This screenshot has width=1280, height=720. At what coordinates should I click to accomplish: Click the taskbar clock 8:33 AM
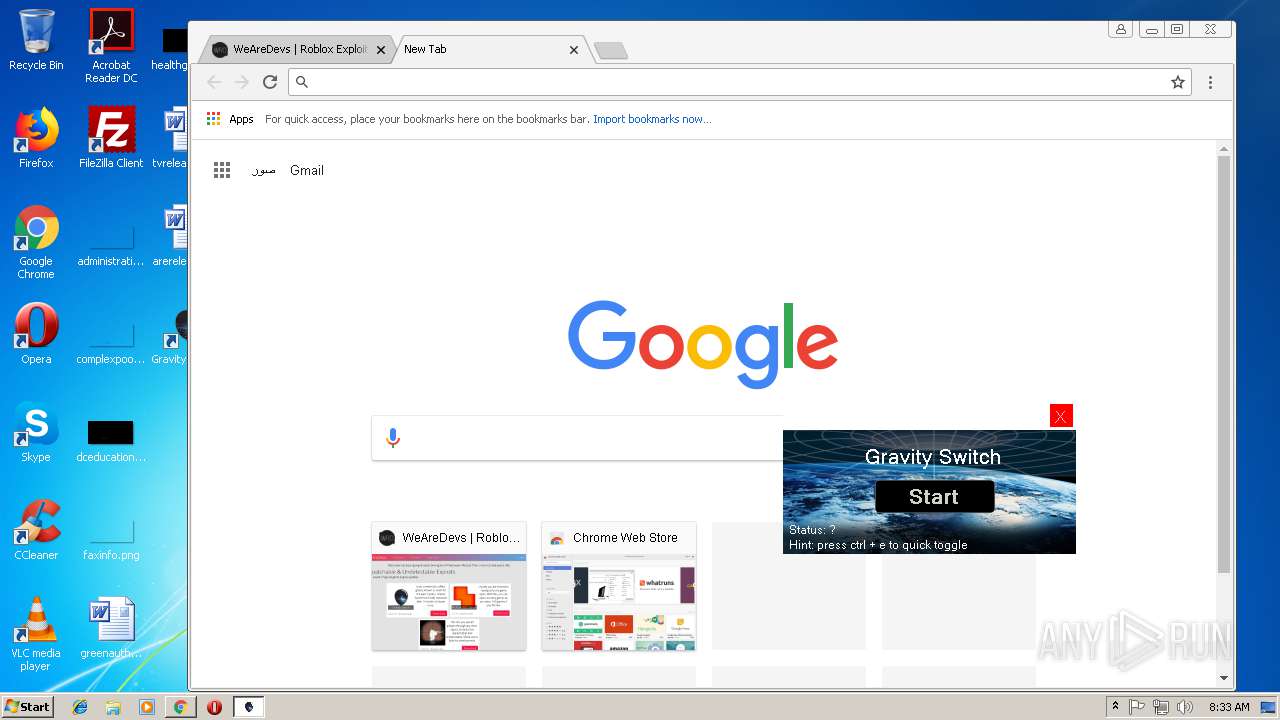[1229, 707]
